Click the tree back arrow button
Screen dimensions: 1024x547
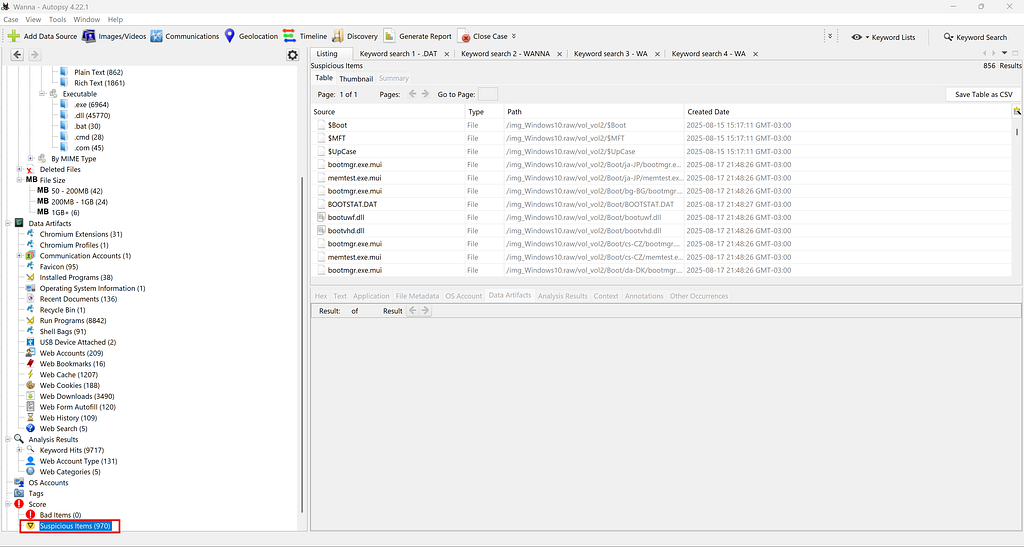(17, 55)
